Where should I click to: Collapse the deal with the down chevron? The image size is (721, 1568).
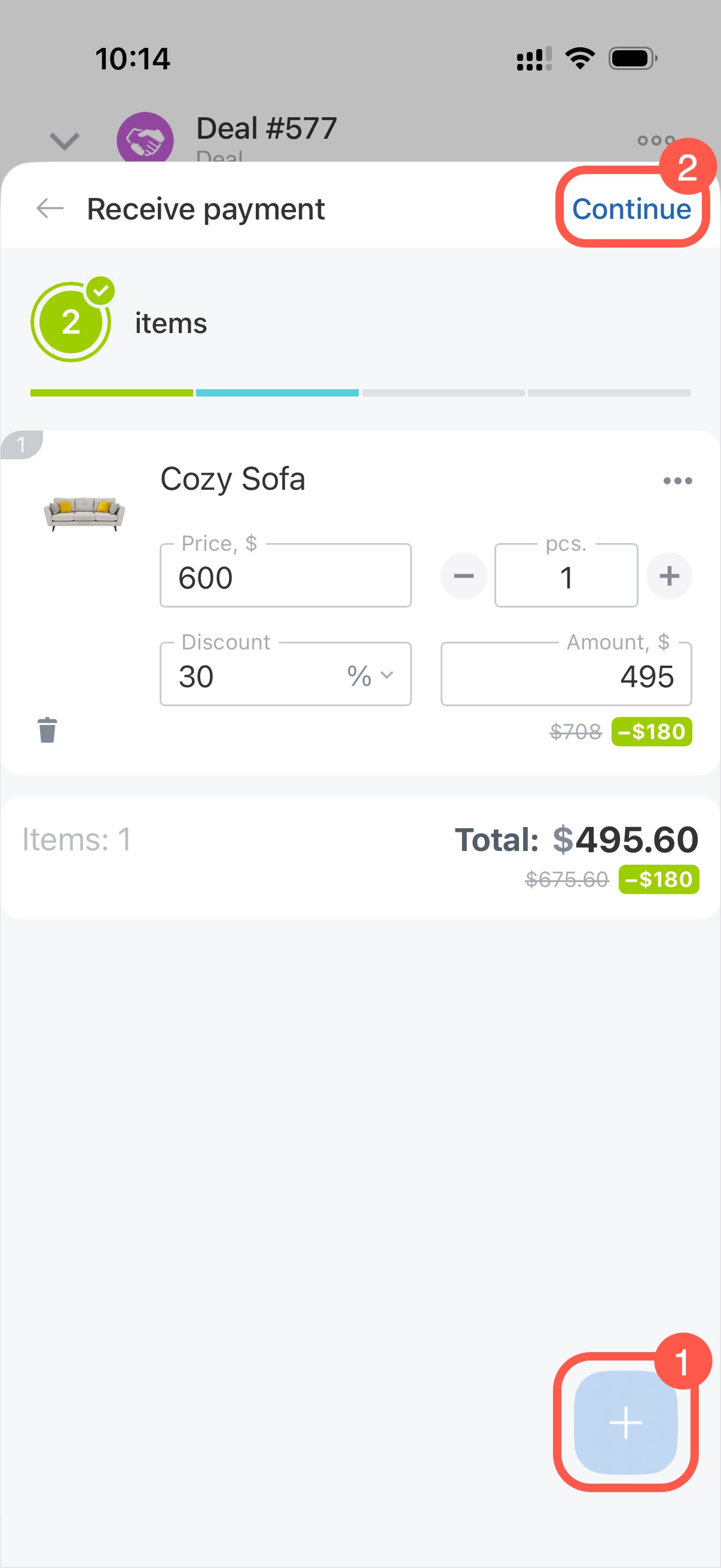pos(65,141)
